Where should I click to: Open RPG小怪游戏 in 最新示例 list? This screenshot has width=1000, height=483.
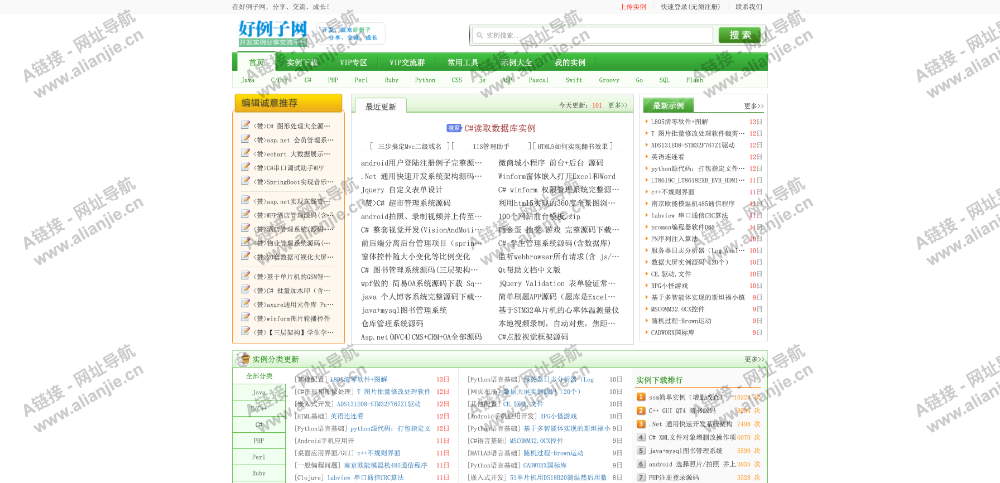point(670,285)
